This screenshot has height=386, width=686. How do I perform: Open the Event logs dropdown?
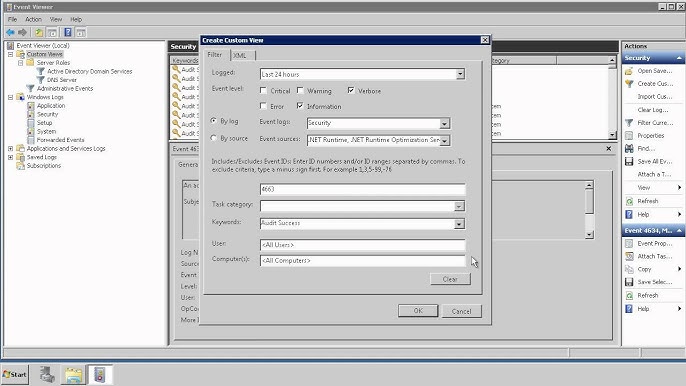click(444, 123)
